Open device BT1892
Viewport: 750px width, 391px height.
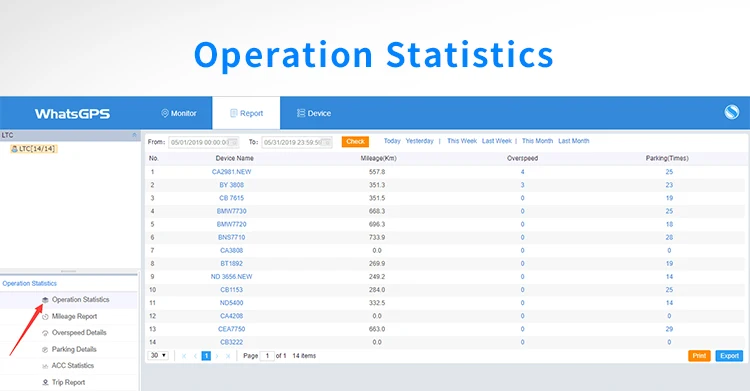click(x=232, y=264)
